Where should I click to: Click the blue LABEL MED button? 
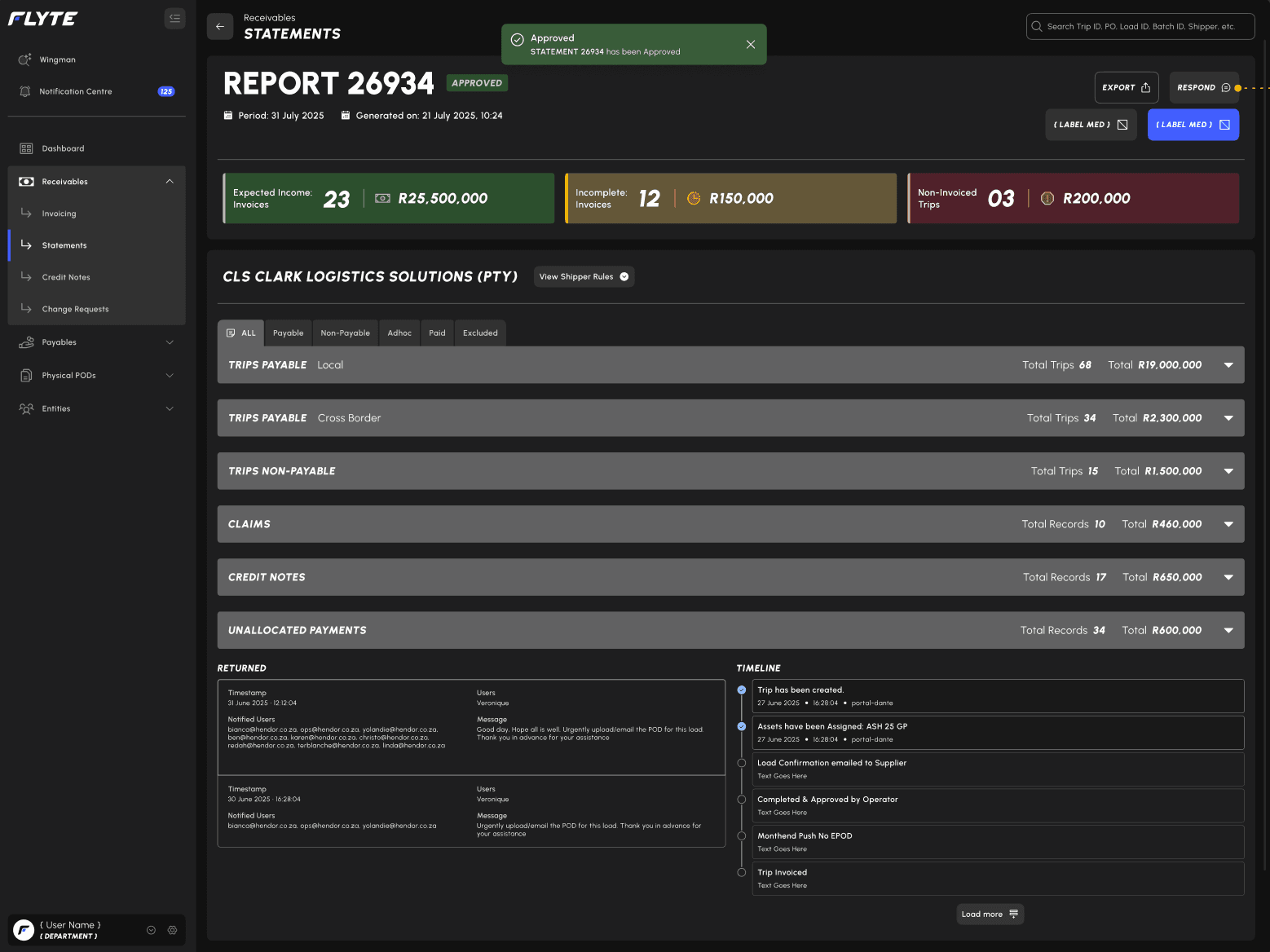tap(1193, 124)
